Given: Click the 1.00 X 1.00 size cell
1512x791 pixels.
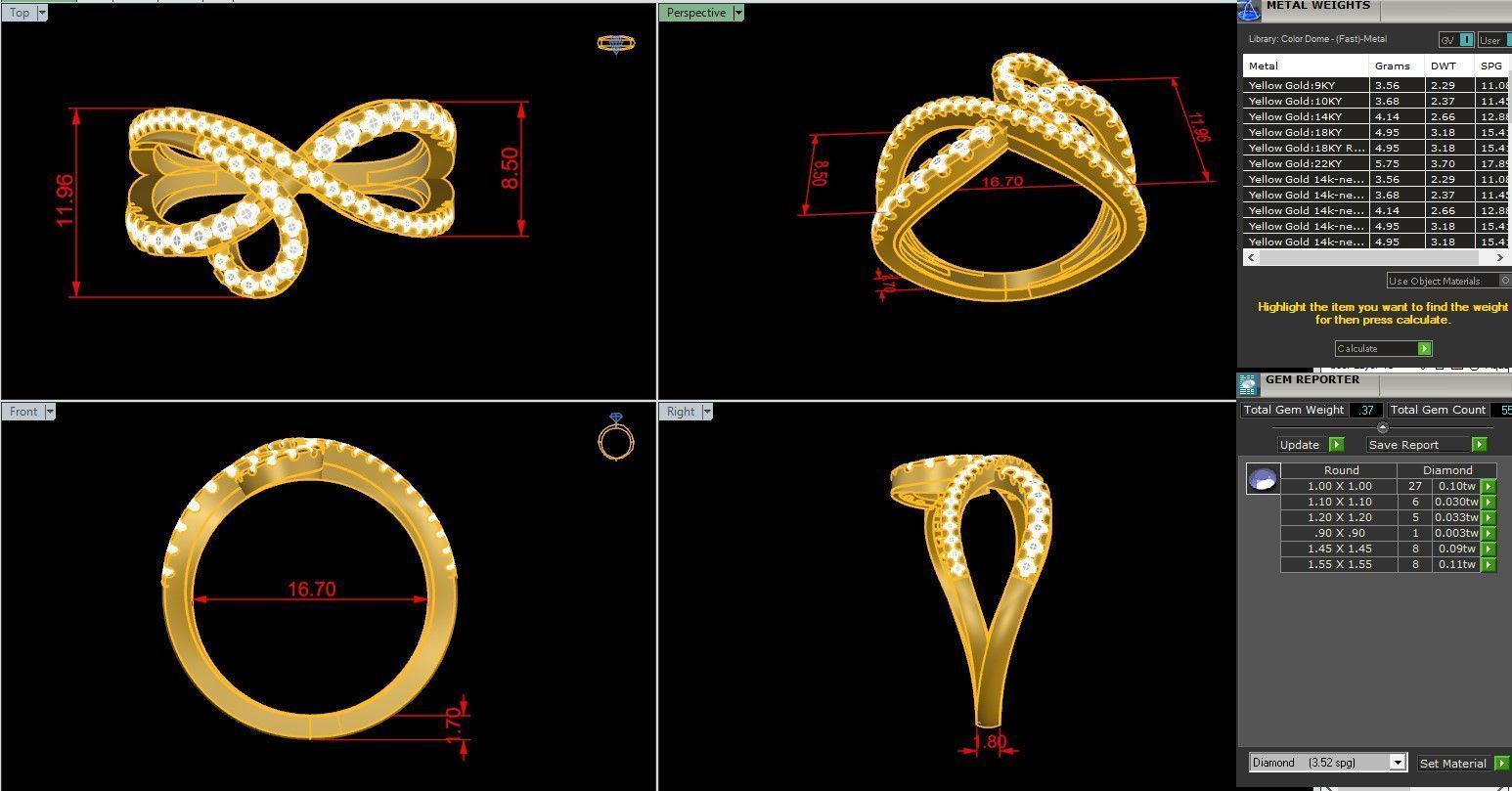Looking at the screenshot, I should tap(1340, 486).
